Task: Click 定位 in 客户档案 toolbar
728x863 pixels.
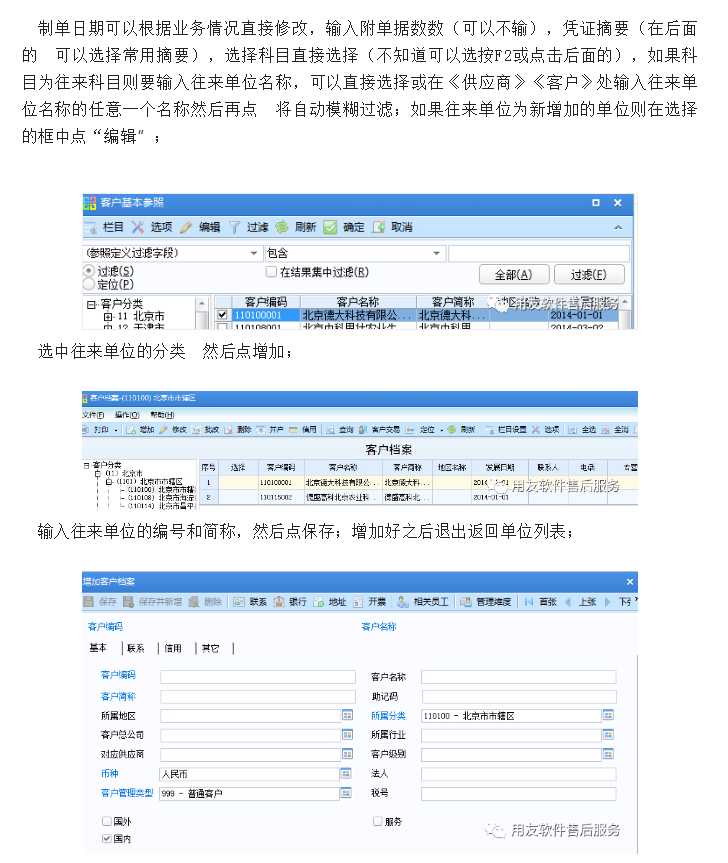Action: coord(421,430)
